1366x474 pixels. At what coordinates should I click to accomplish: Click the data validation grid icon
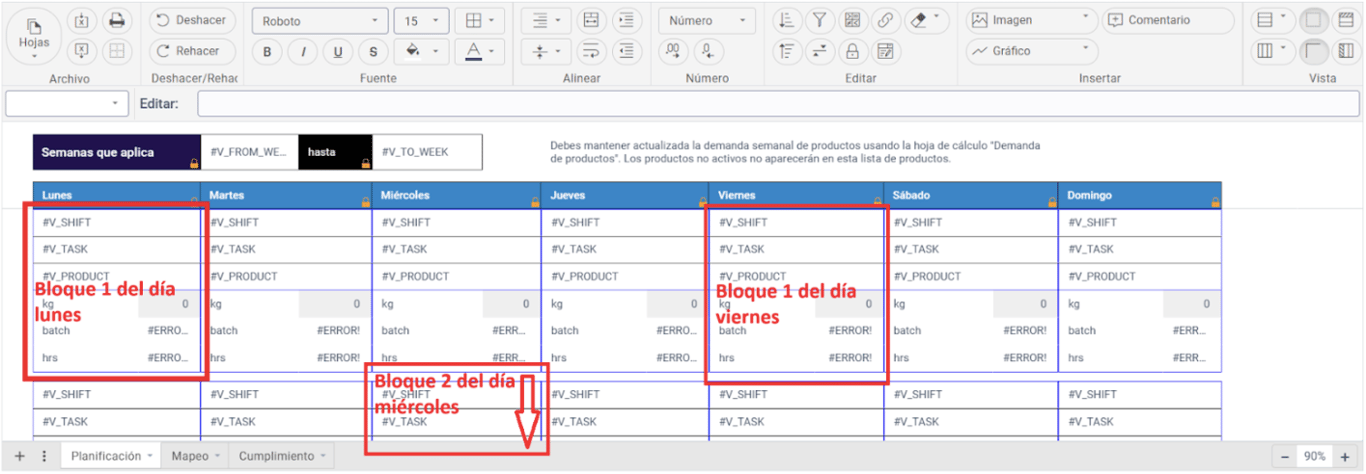point(852,20)
